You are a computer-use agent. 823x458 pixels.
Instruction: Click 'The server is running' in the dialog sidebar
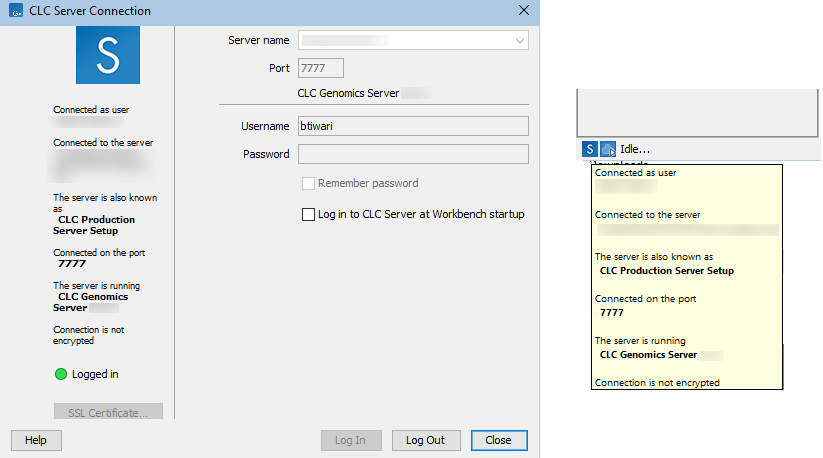tap(97, 285)
